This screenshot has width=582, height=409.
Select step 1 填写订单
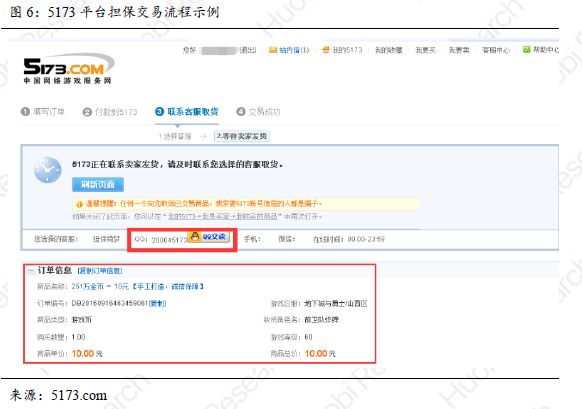pyautogui.click(x=43, y=111)
